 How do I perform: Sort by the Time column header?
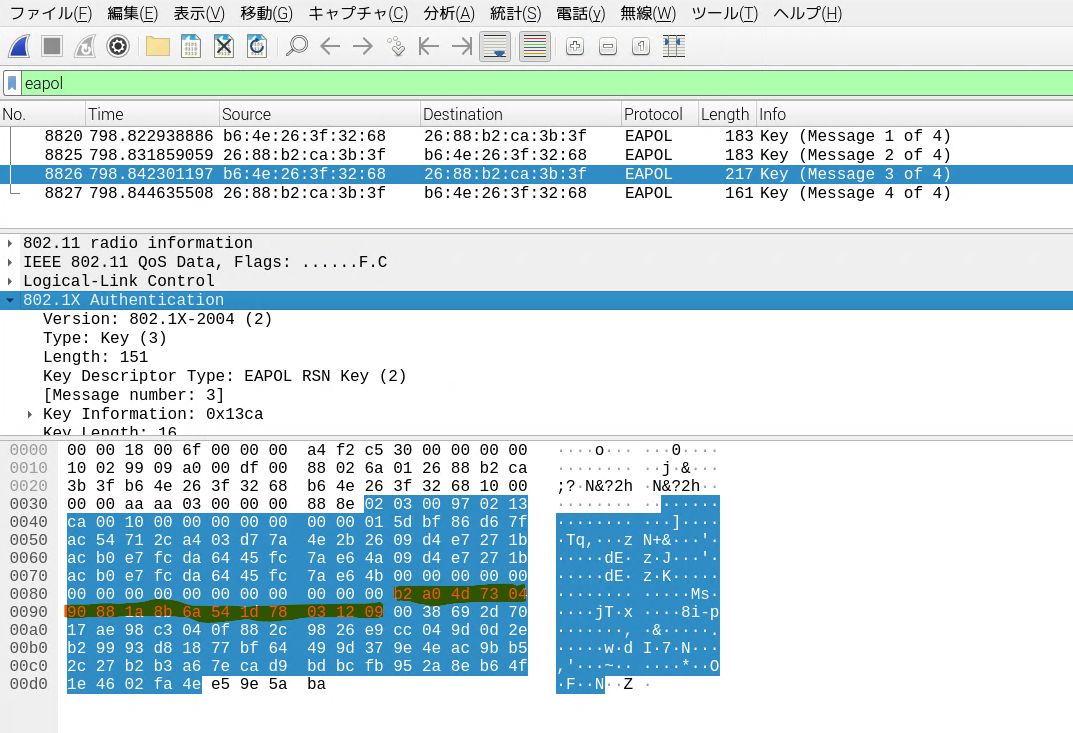click(152, 114)
